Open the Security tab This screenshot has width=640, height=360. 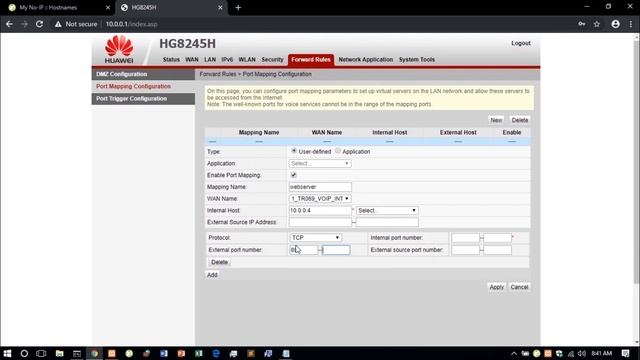tap(272, 60)
